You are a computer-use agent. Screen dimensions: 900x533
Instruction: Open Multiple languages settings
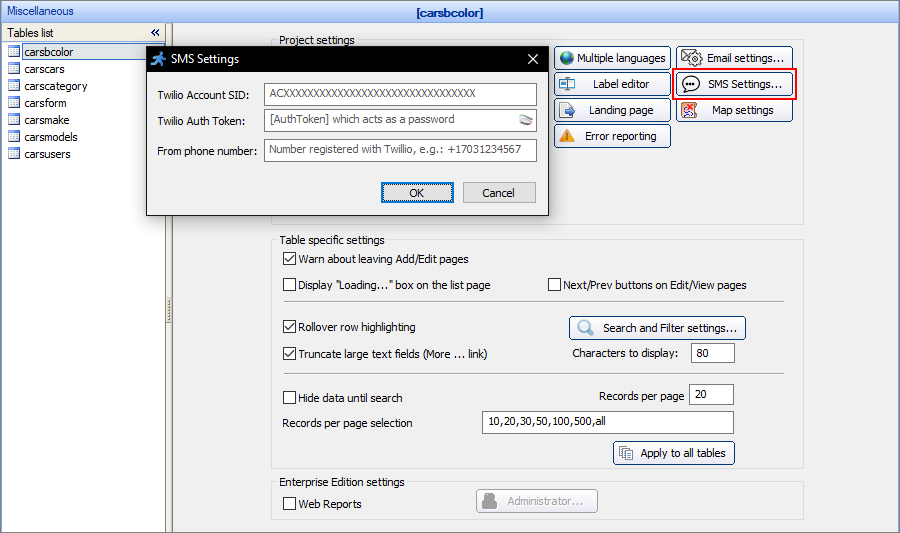pyautogui.click(x=612, y=58)
